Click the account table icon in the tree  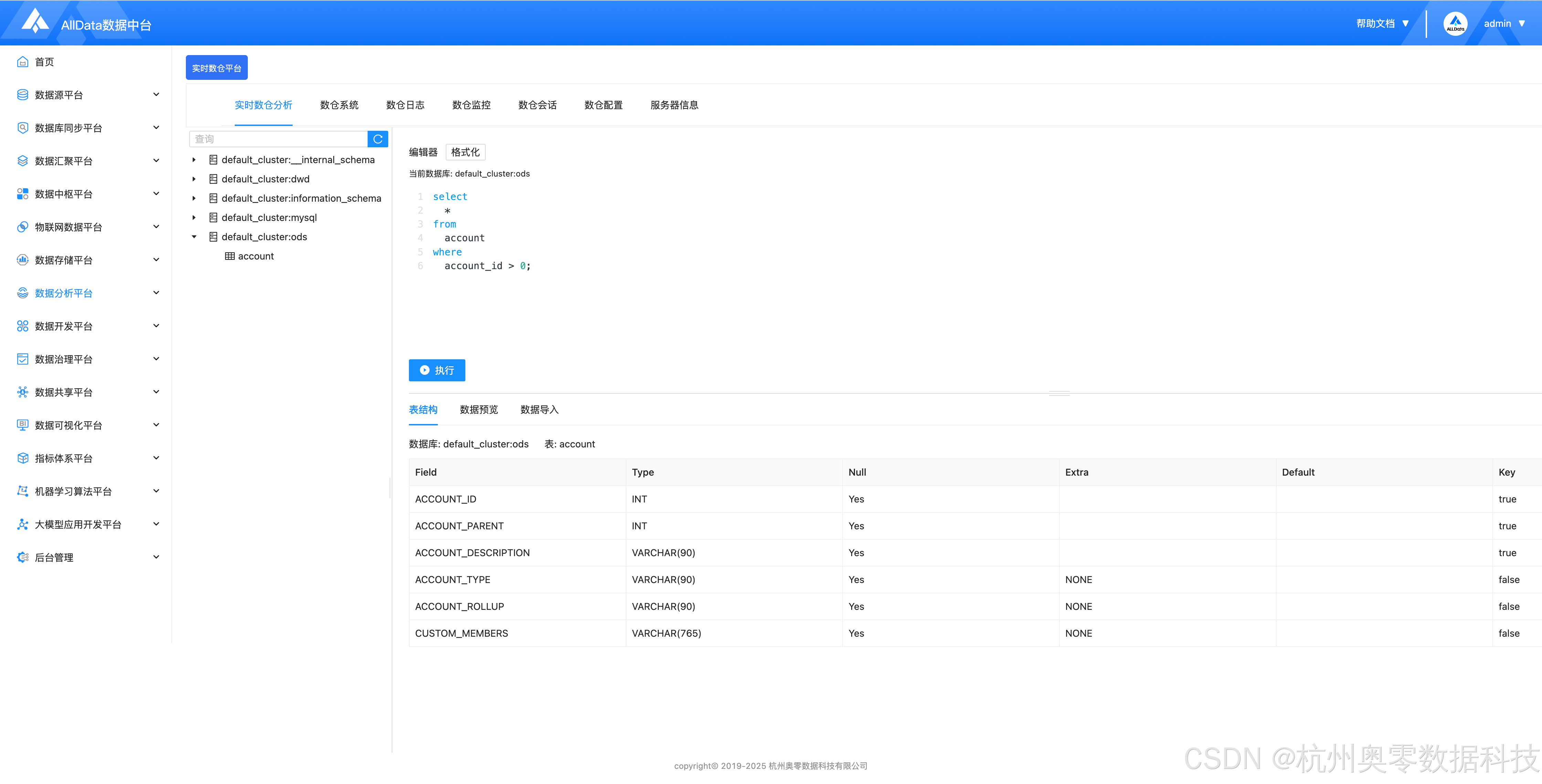230,256
